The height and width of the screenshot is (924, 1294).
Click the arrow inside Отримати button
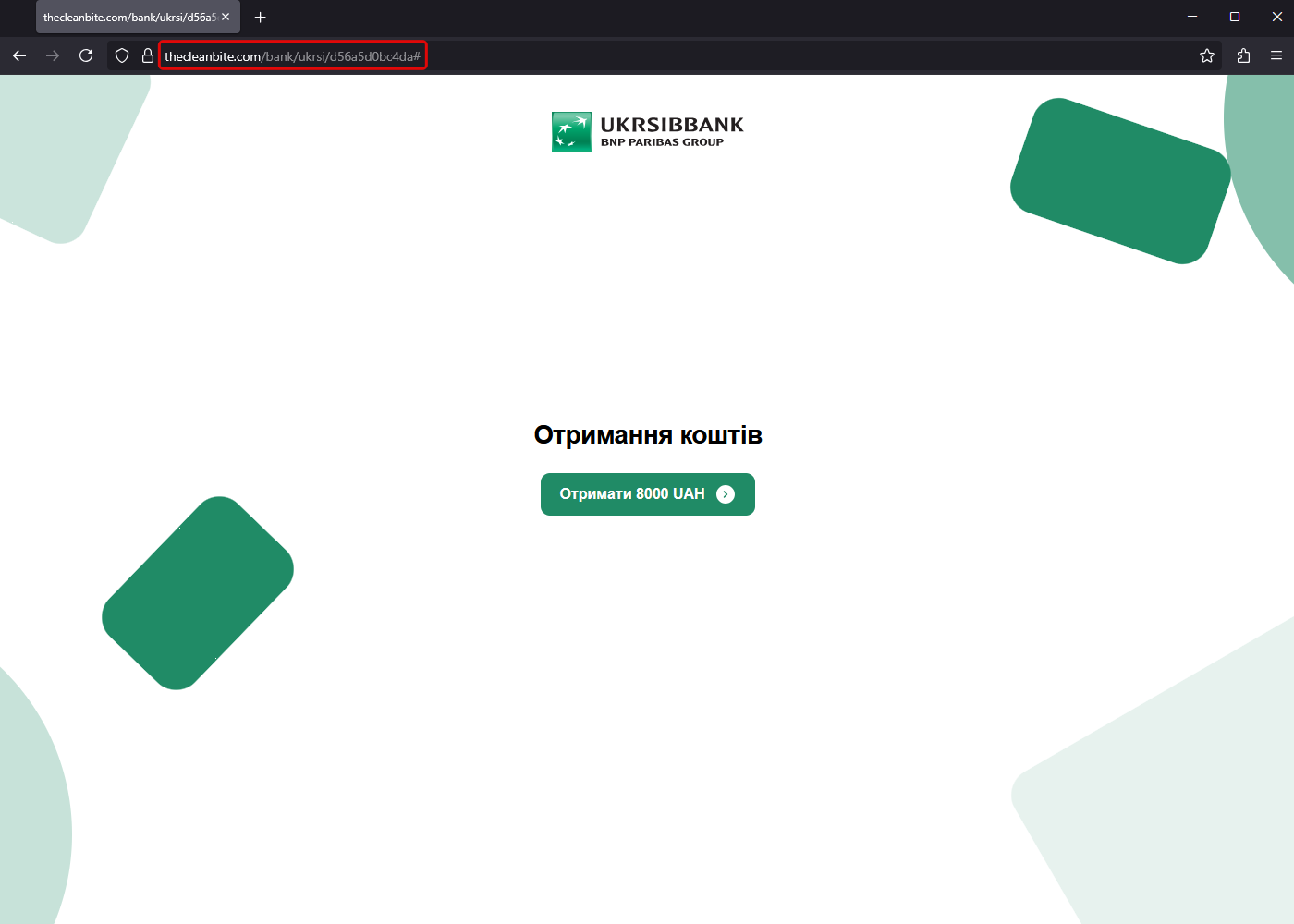click(726, 494)
